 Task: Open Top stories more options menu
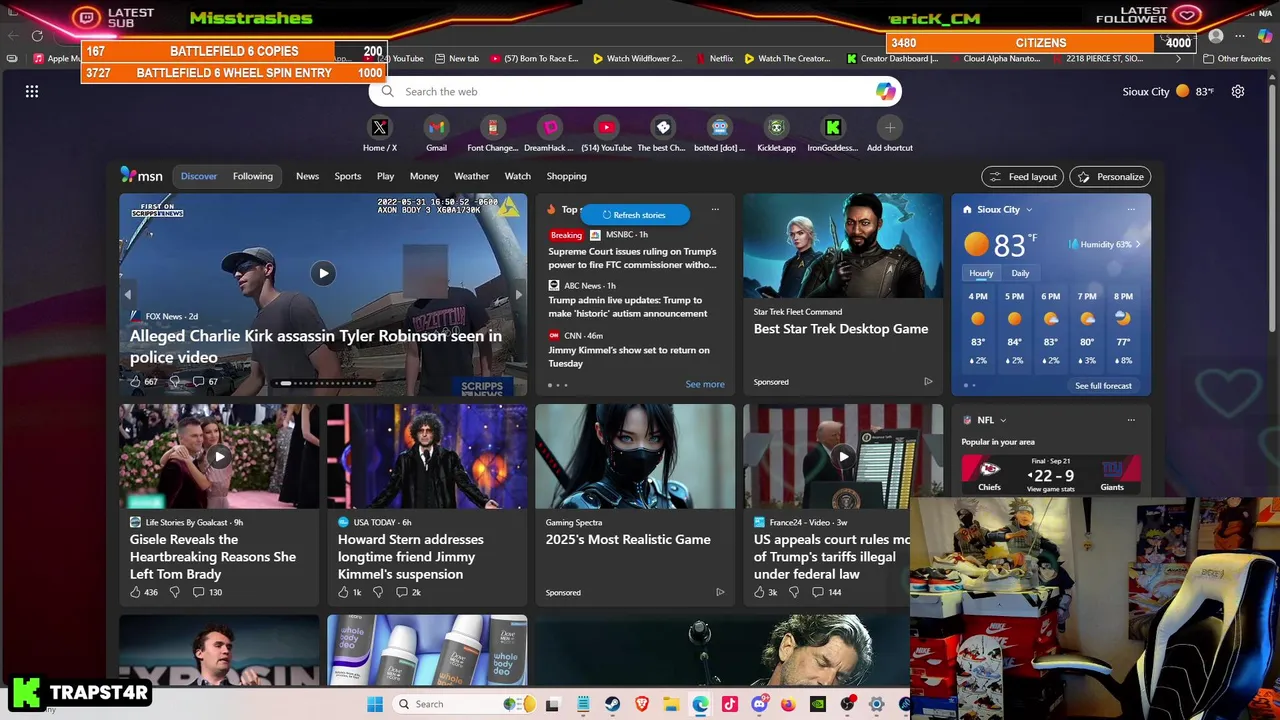[x=715, y=210]
